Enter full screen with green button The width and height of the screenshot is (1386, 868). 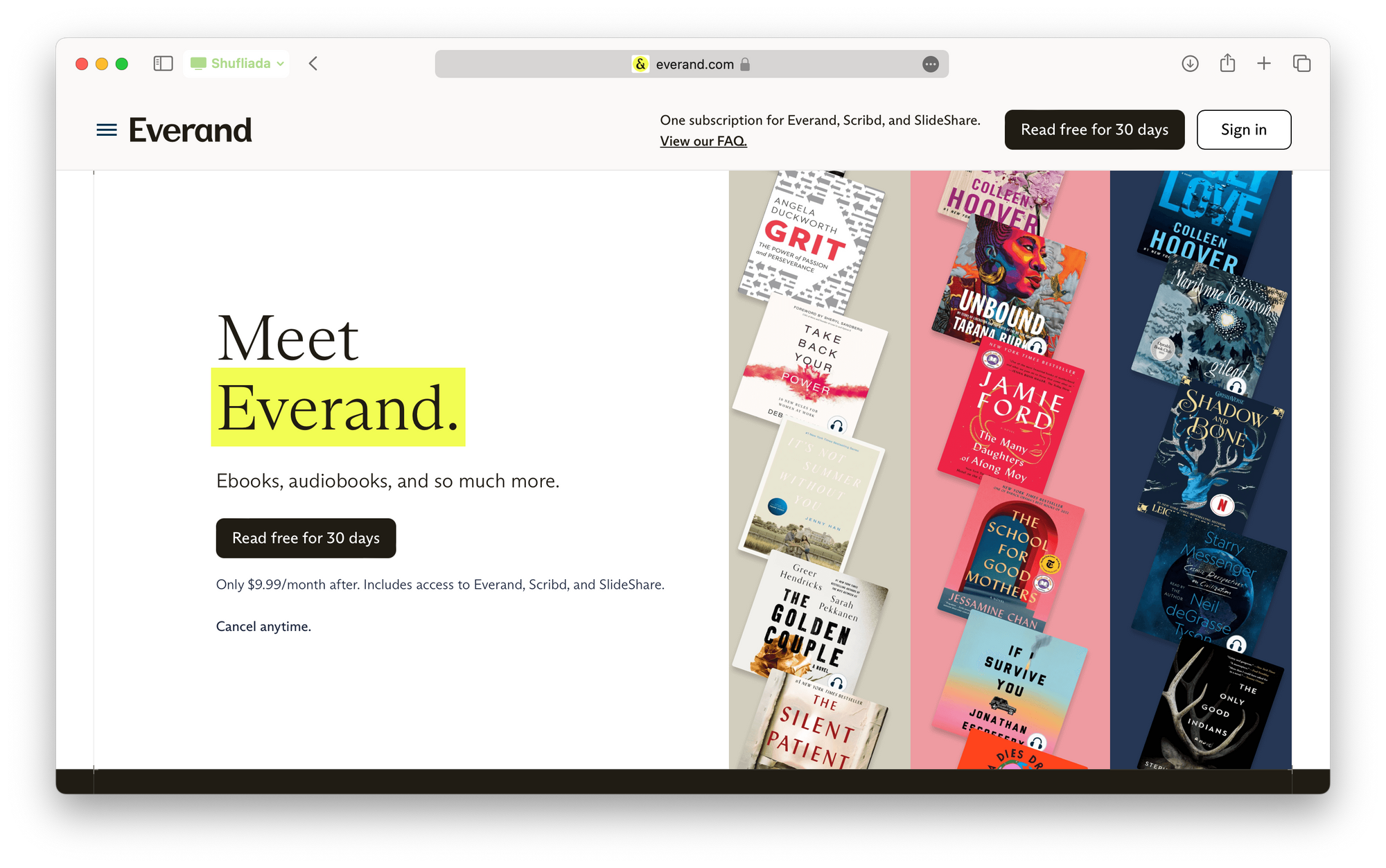[122, 64]
